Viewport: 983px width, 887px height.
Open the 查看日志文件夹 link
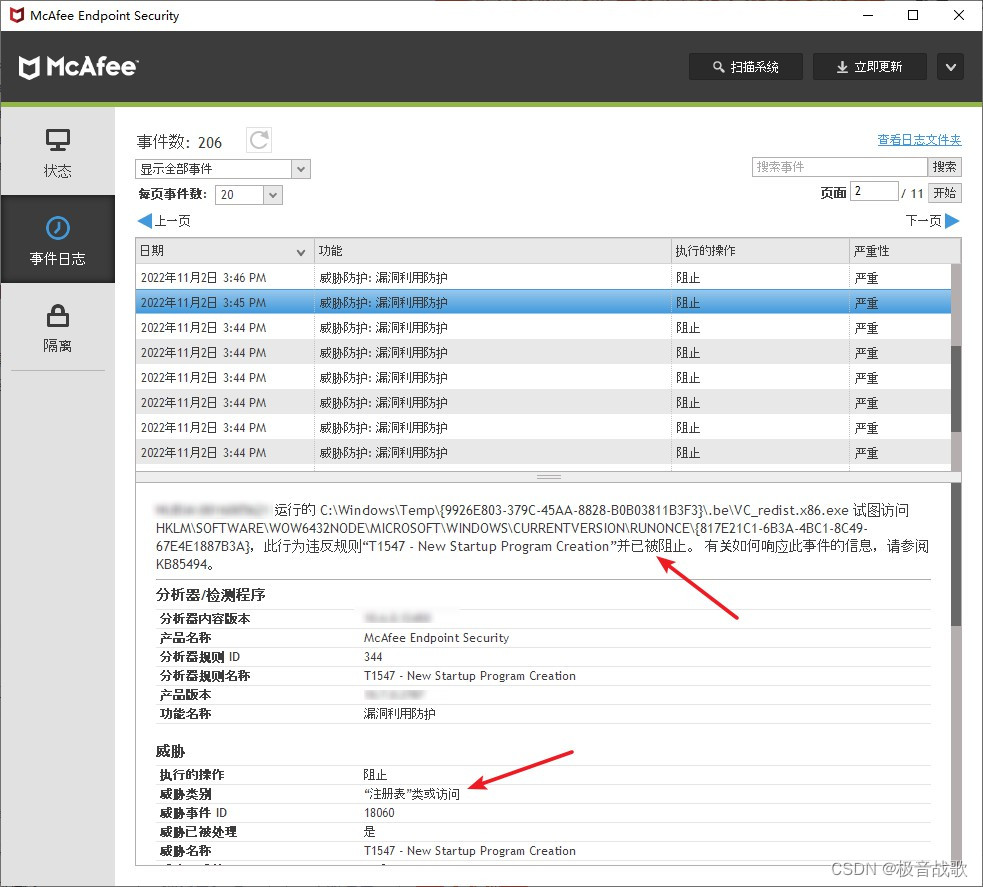click(x=918, y=139)
